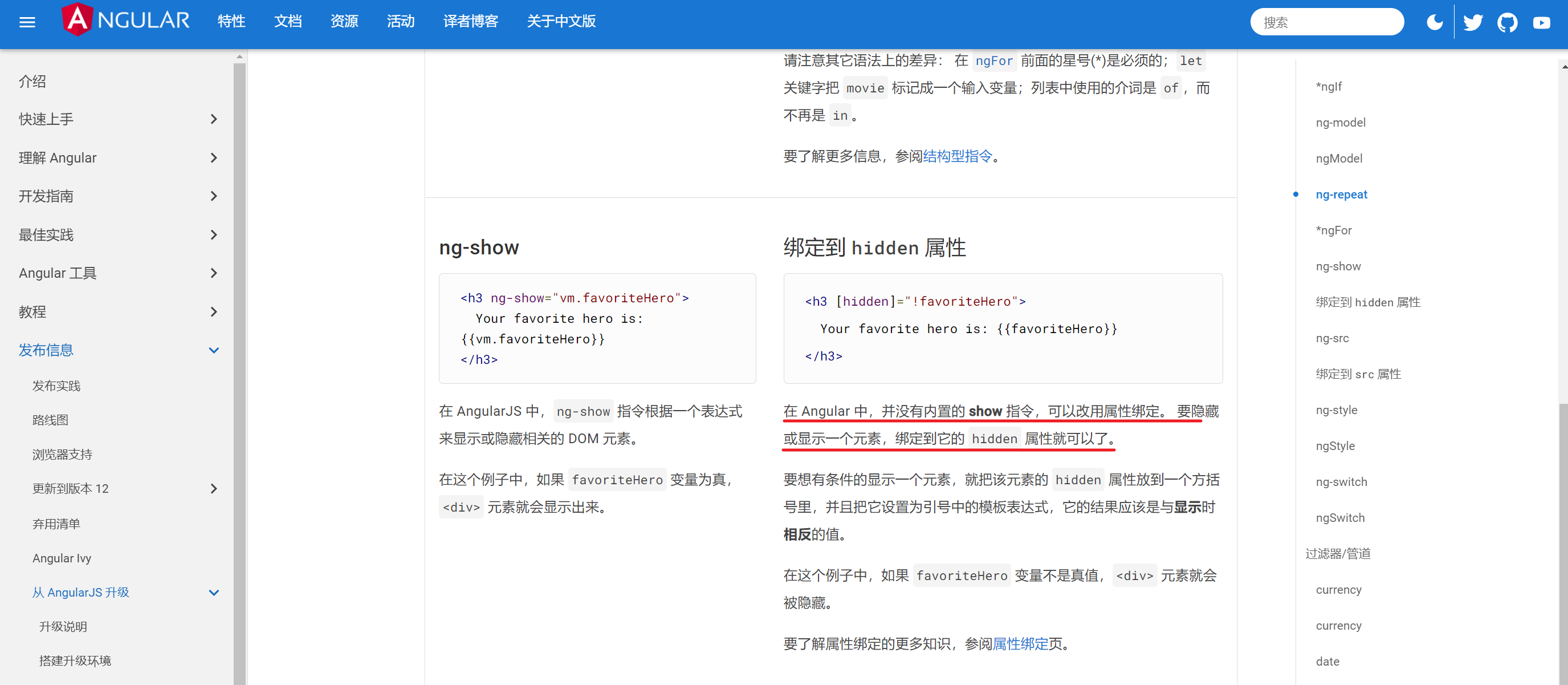Open the GitHub link icon
The image size is (1568, 685).
tap(1508, 22)
